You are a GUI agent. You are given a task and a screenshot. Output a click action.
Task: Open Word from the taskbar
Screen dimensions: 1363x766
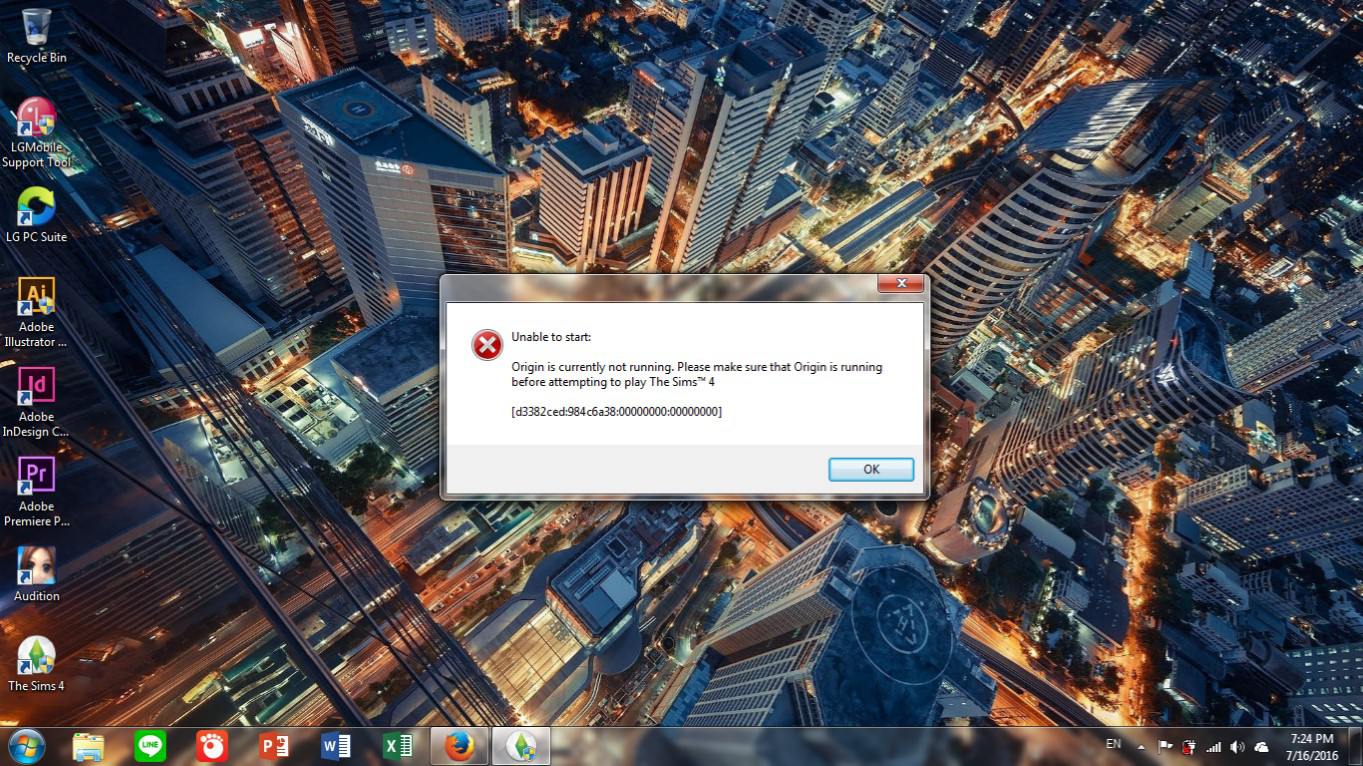(336, 746)
